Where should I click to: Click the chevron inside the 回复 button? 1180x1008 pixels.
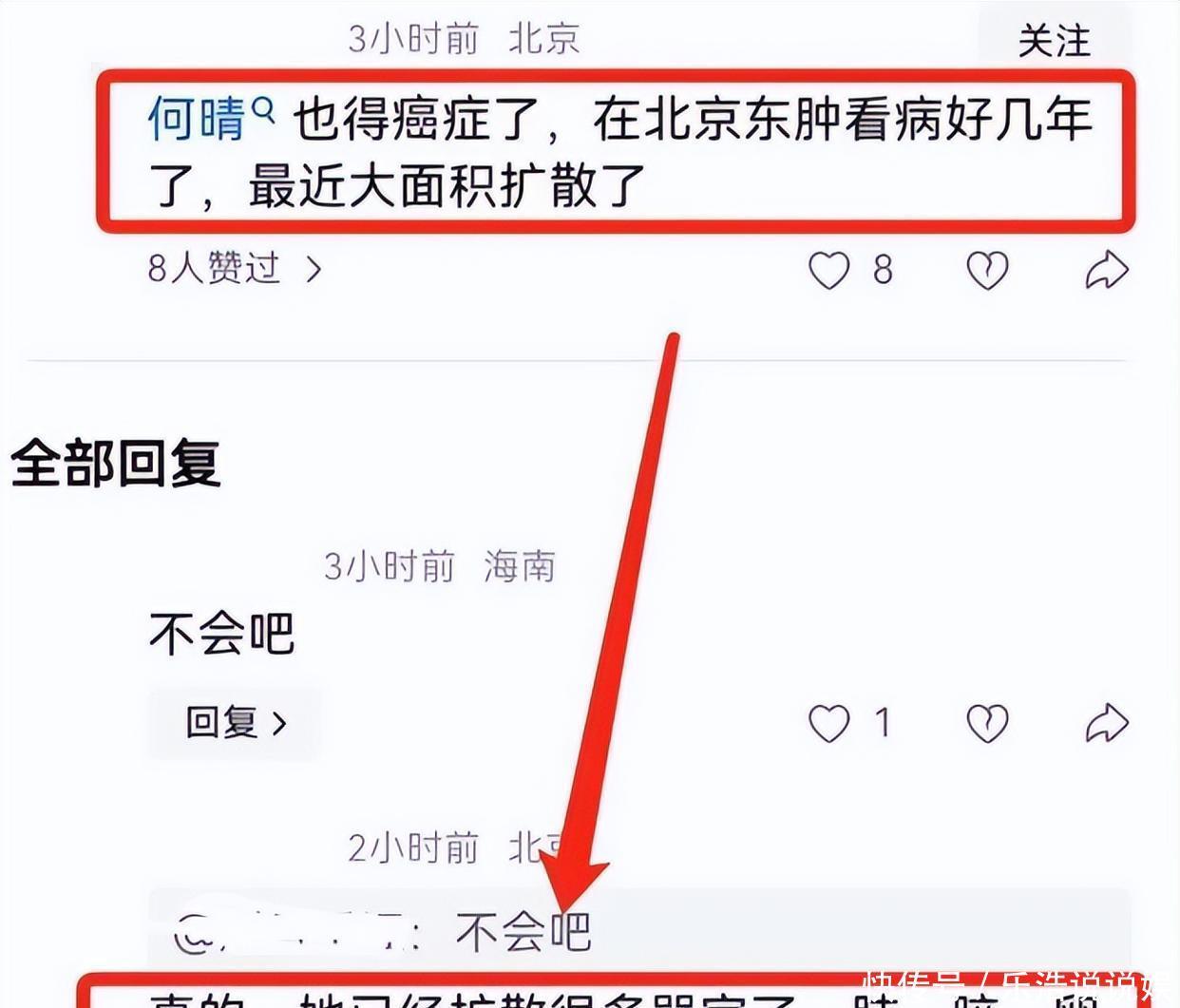[279, 724]
